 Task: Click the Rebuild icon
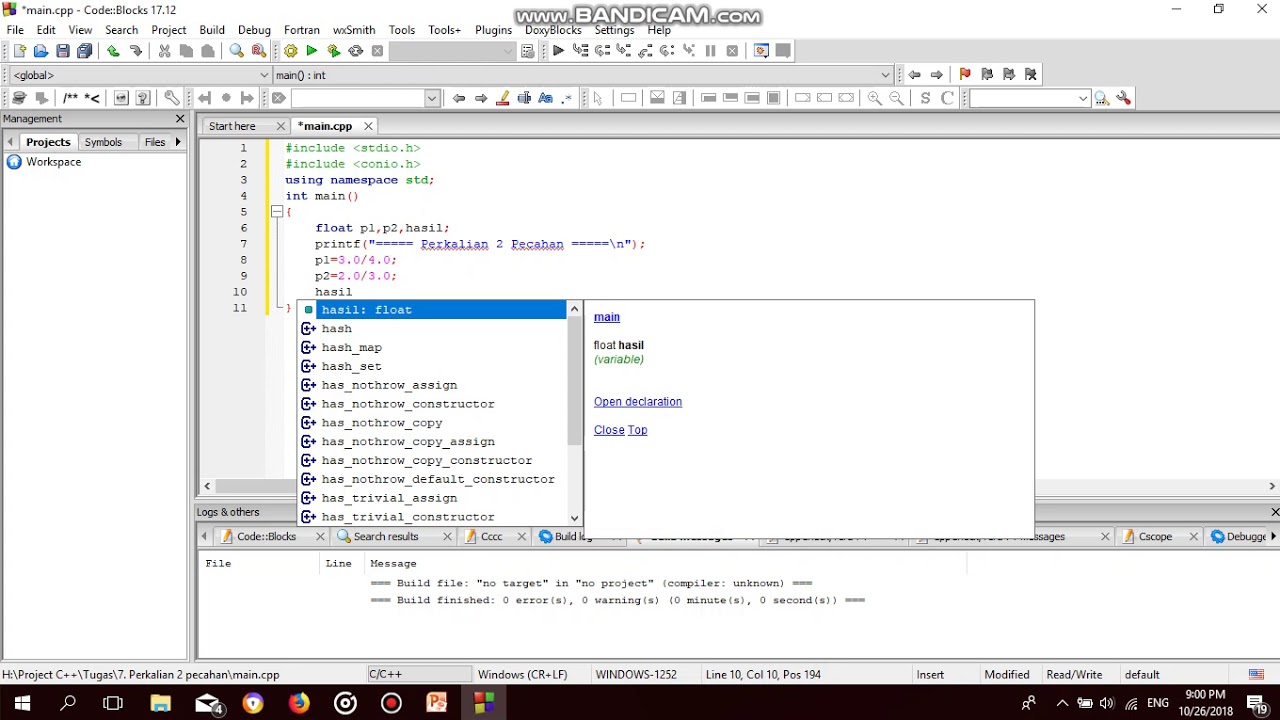click(x=355, y=51)
